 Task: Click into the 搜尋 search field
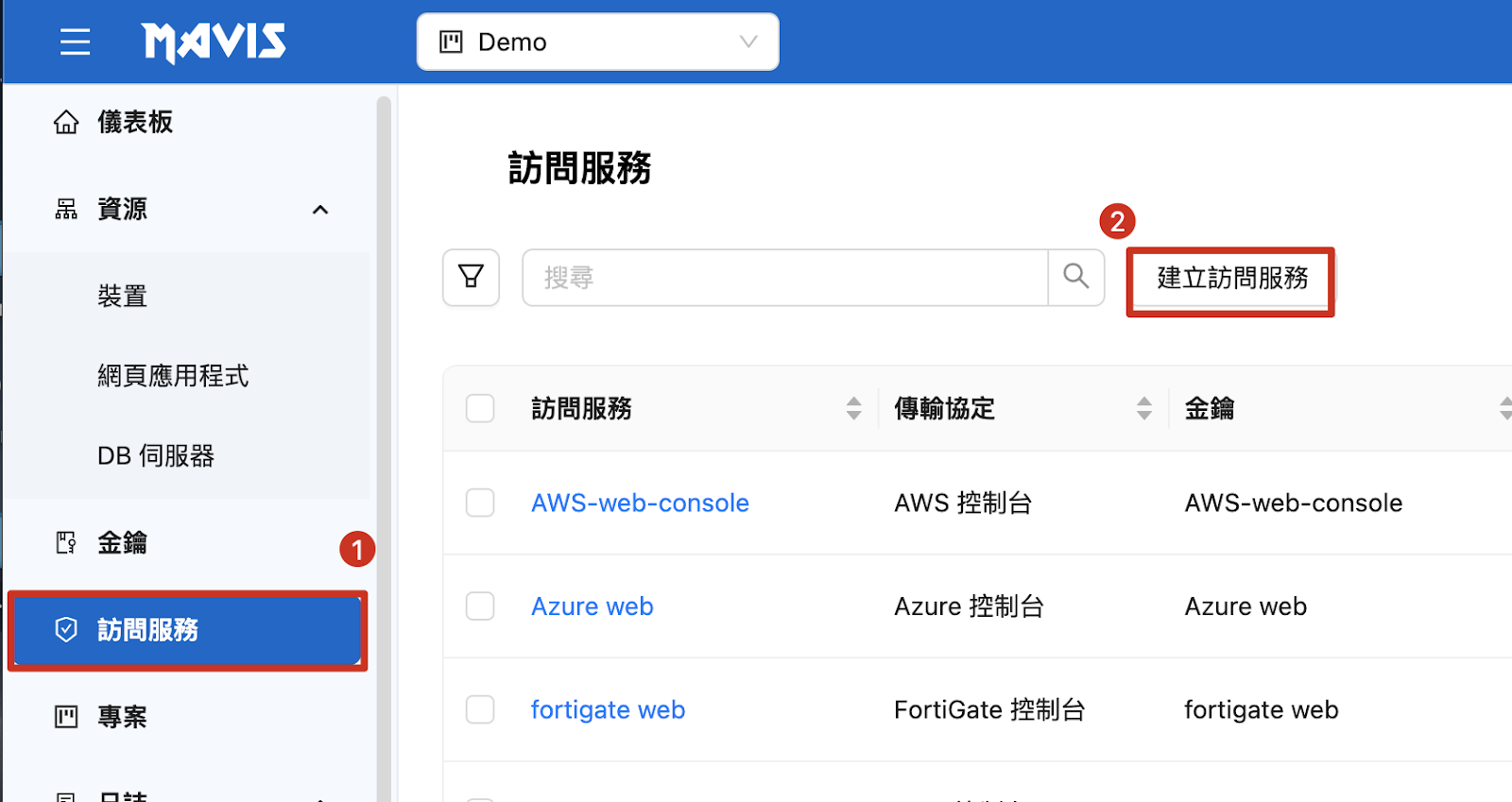(x=784, y=278)
